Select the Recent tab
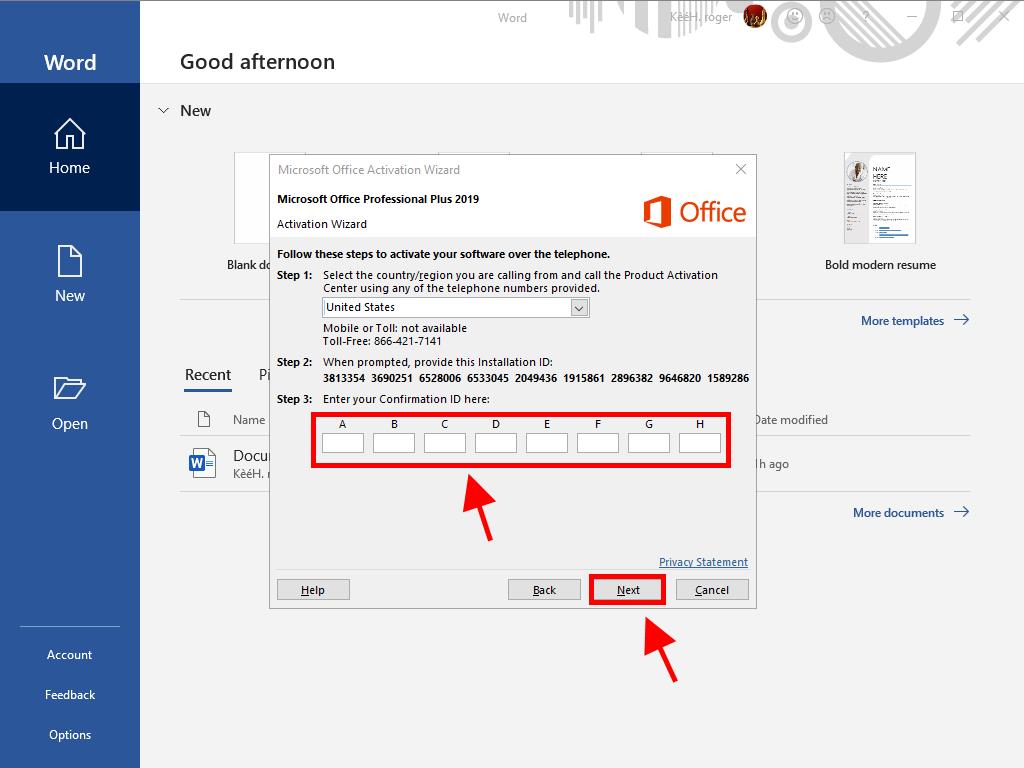 [208, 375]
